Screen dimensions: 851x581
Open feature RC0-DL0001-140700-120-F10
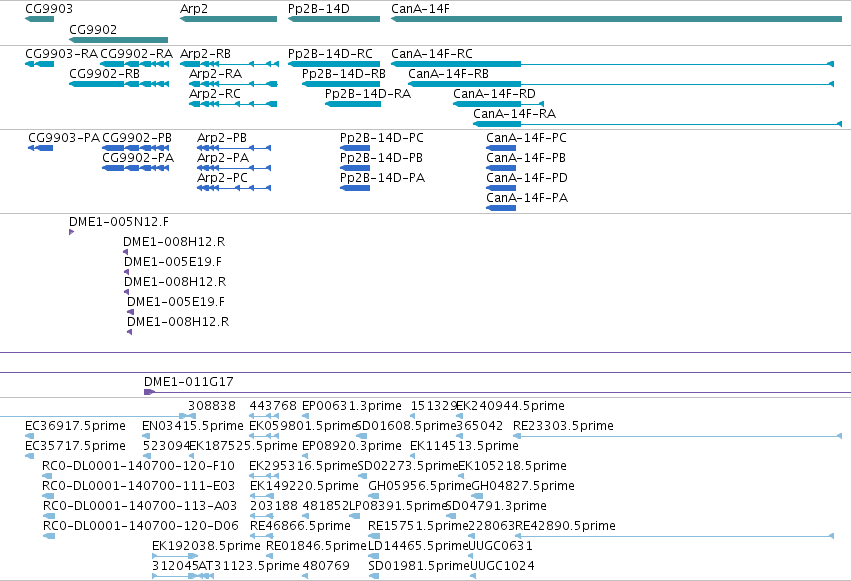(48, 476)
